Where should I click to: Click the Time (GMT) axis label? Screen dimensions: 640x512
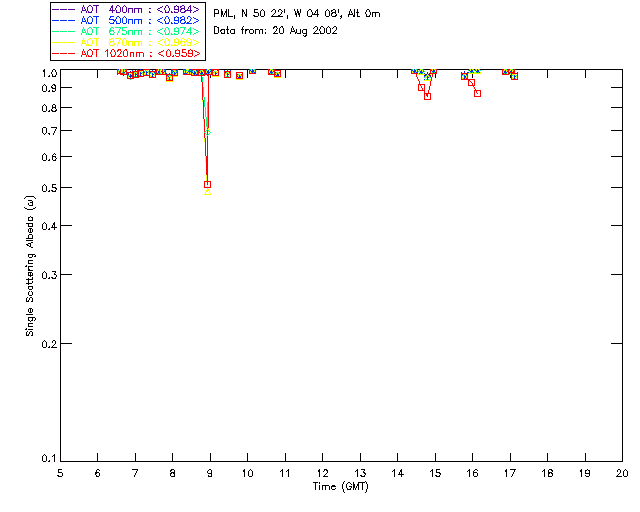[x=341, y=487]
